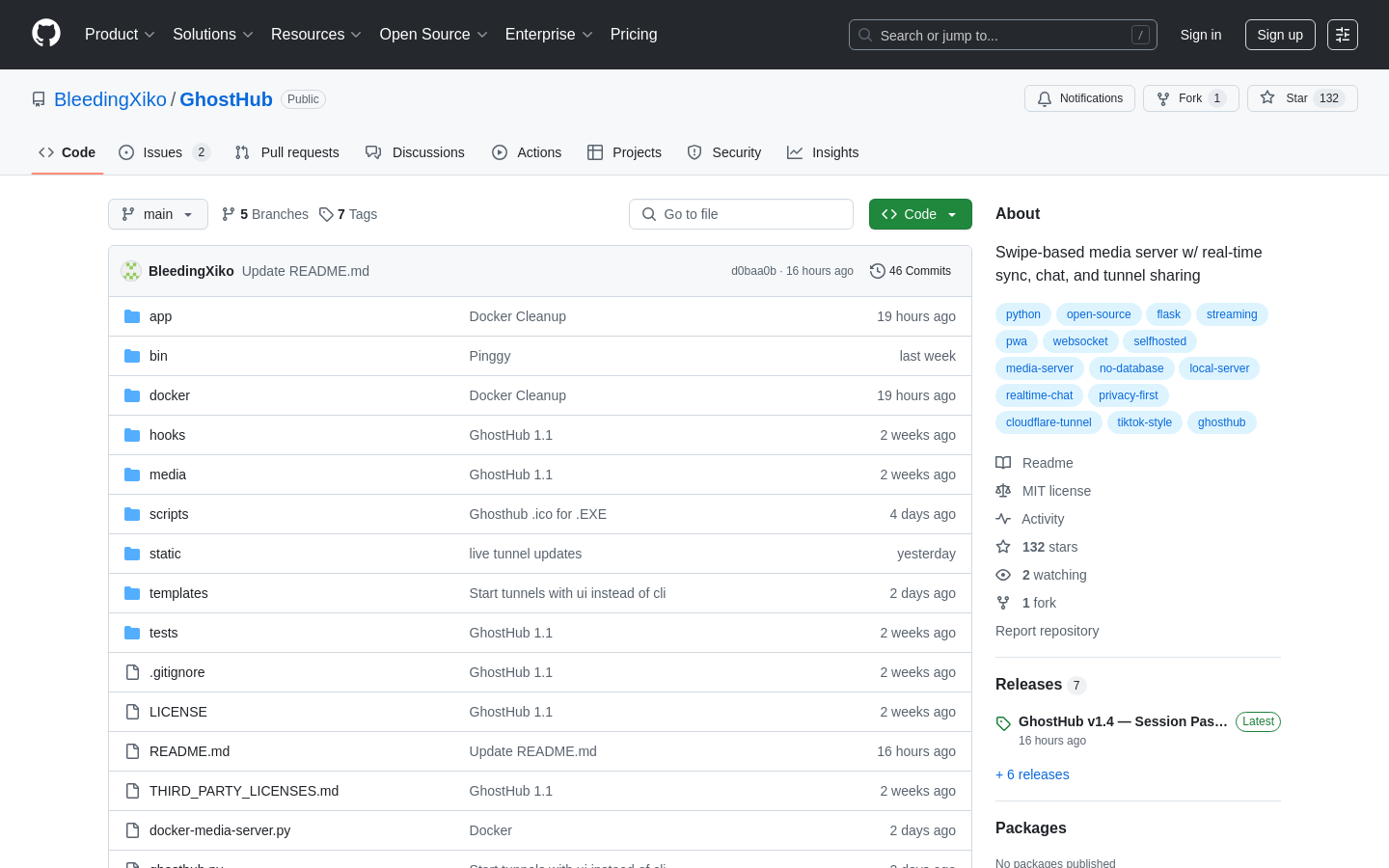The image size is (1389, 868).
Task: Click the + 6 releases link
Action: (1032, 774)
